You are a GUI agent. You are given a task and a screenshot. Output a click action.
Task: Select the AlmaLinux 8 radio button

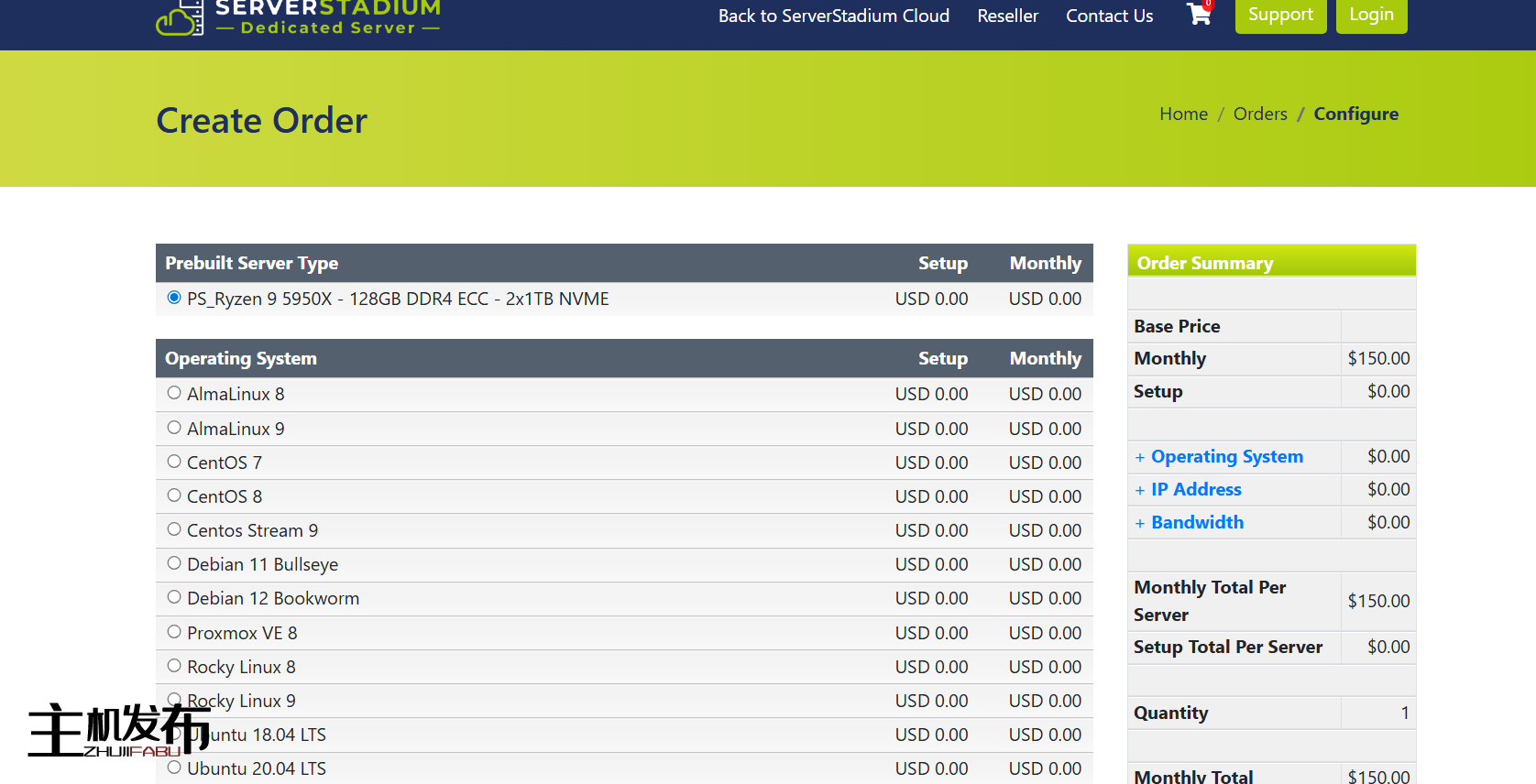[x=174, y=393]
